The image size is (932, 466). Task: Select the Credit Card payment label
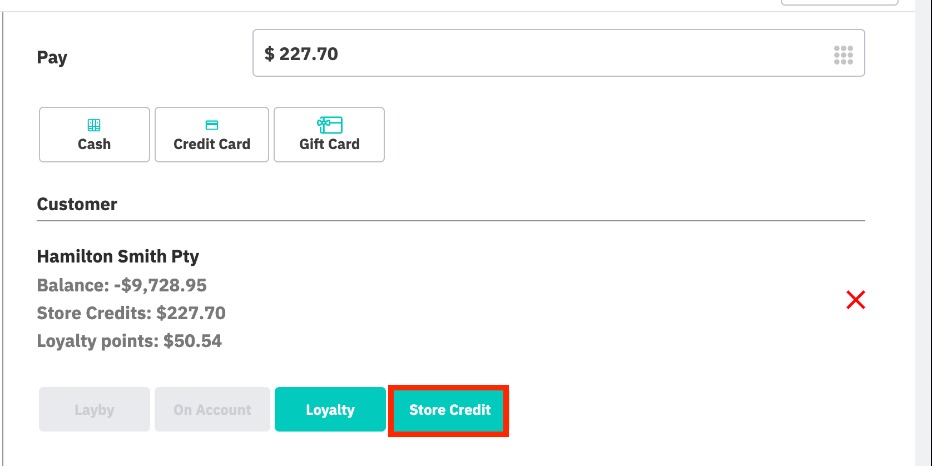click(x=212, y=144)
